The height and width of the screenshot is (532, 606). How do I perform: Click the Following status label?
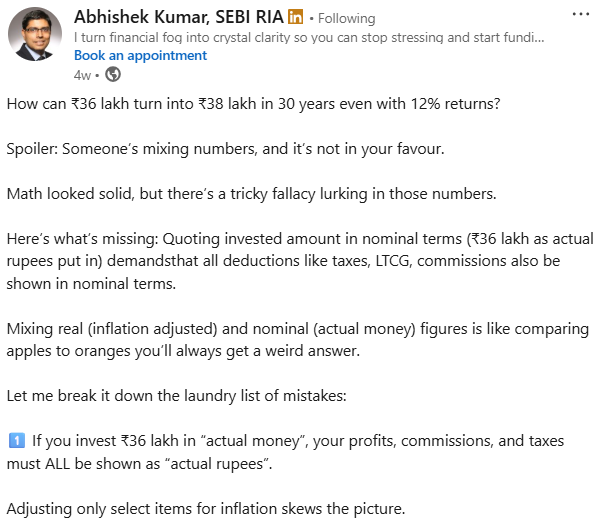click(x=346, y=18)
